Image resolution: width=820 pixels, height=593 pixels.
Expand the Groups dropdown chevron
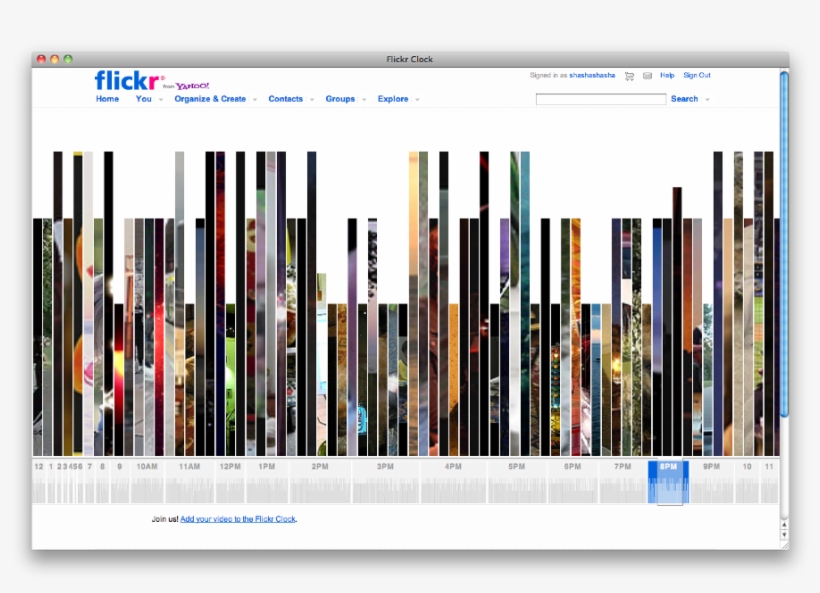pyautogui.click(x=362, y=99)
